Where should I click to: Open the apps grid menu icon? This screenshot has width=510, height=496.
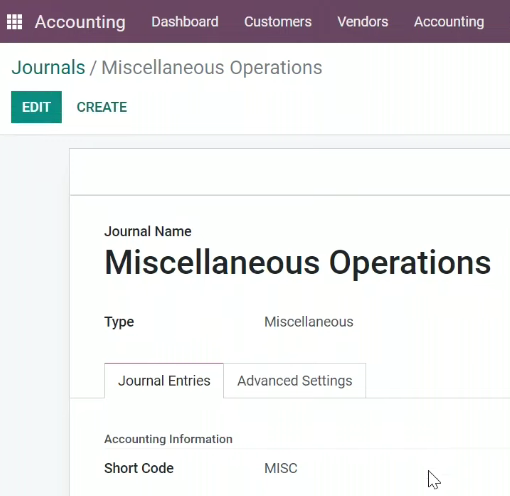coord(14,22)
